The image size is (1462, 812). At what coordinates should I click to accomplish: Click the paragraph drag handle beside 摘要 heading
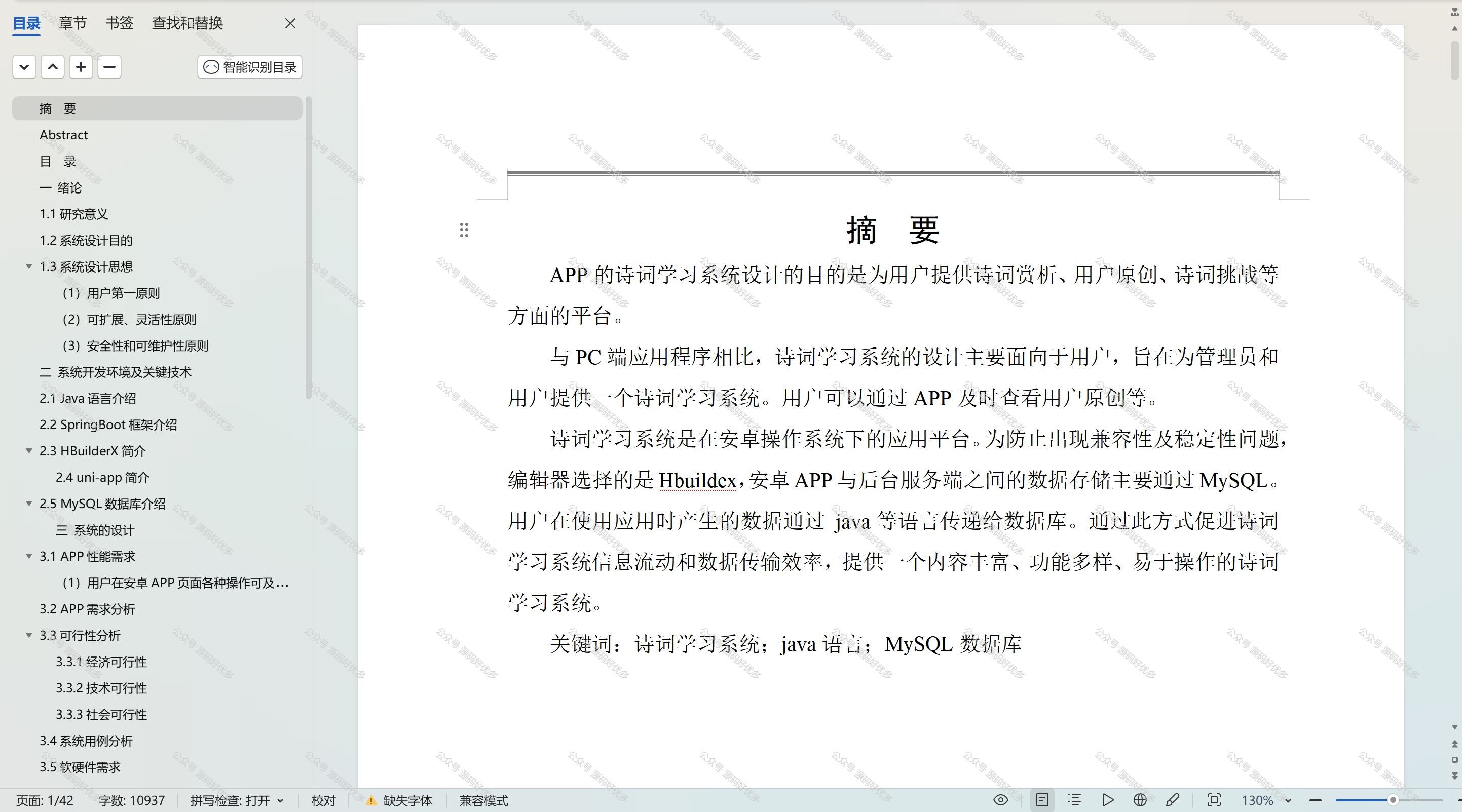[464, 230]
